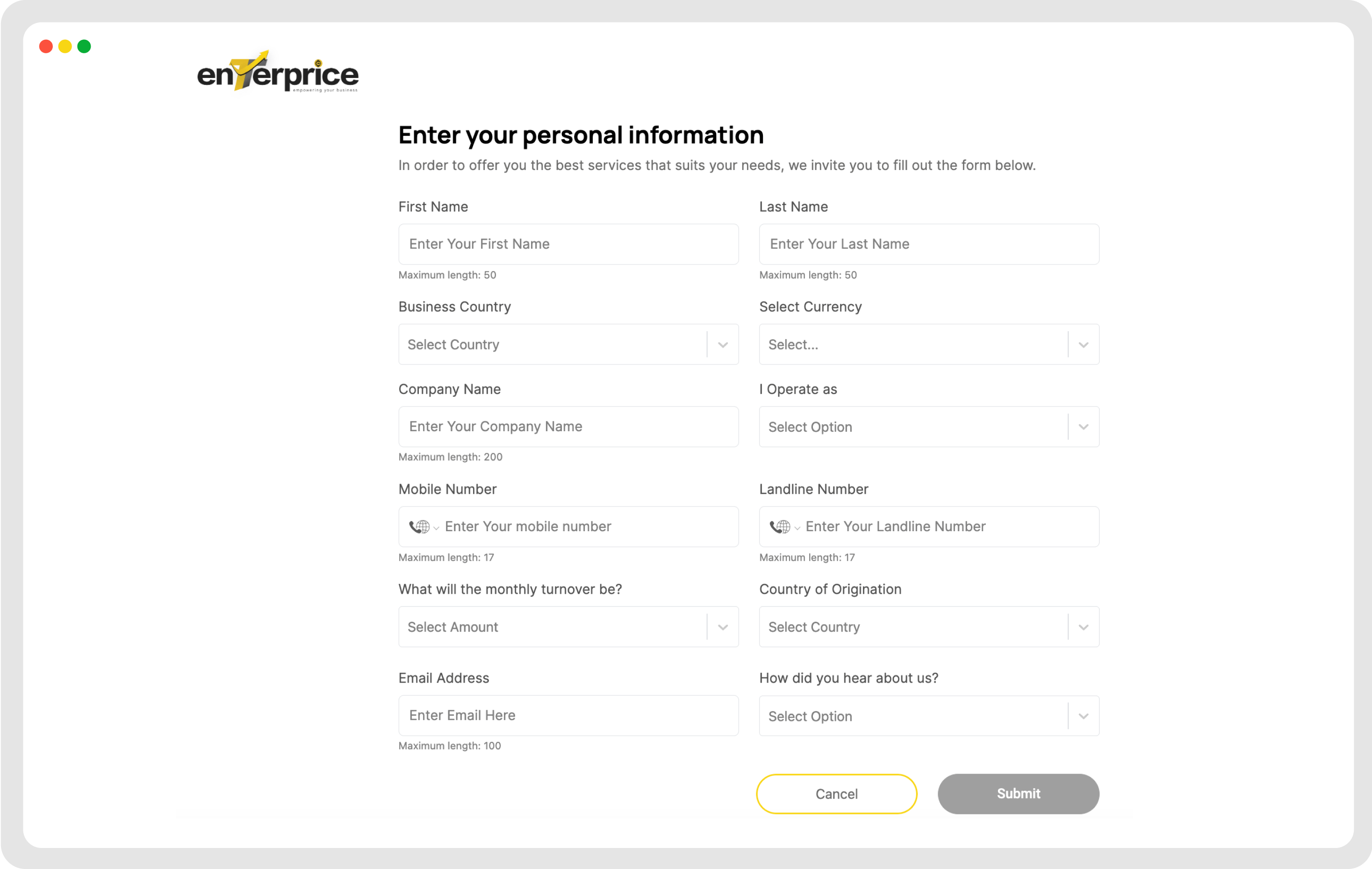Click the green maximize window dot
The height and width of the screenshot is (869, 1372).
(x=84, y=47)
